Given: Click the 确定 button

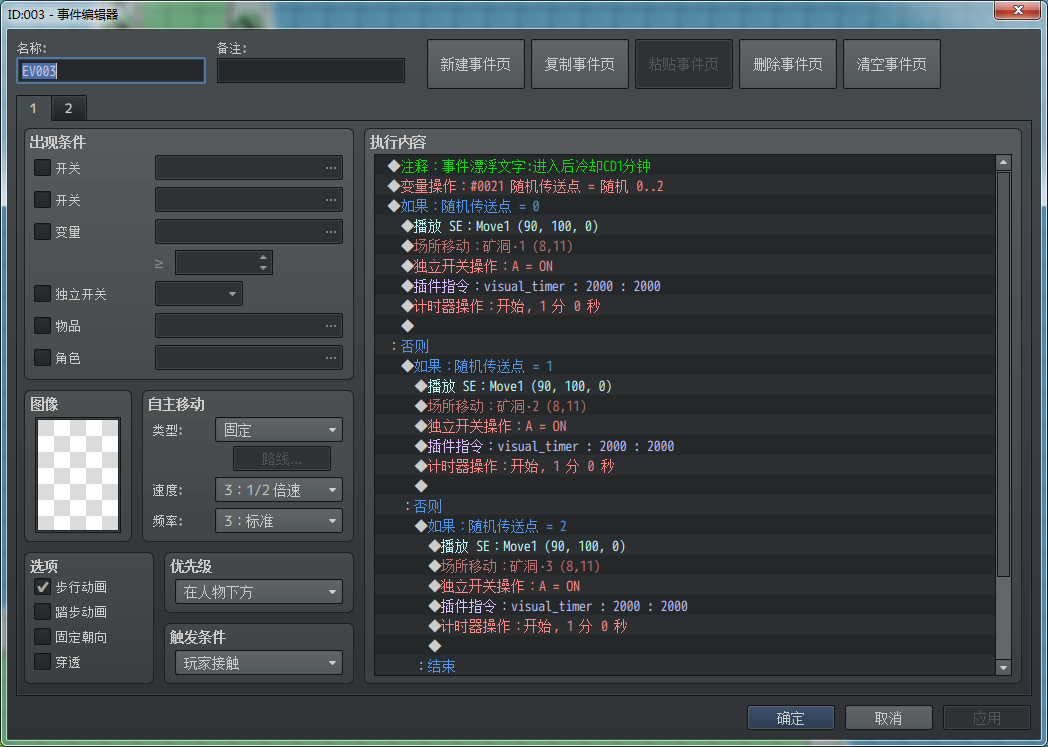Looking at the screenshot, I should [790, 718].
